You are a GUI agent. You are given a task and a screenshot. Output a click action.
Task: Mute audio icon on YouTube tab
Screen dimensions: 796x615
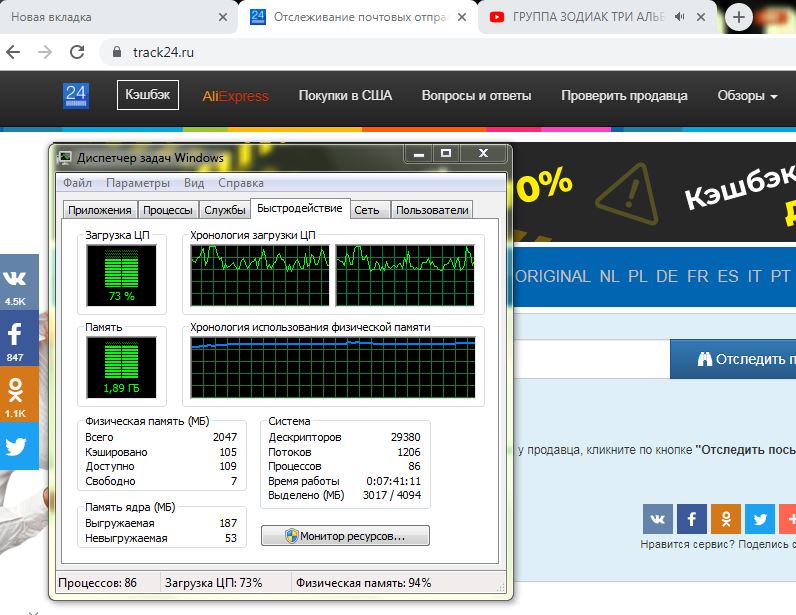[679, 17]
